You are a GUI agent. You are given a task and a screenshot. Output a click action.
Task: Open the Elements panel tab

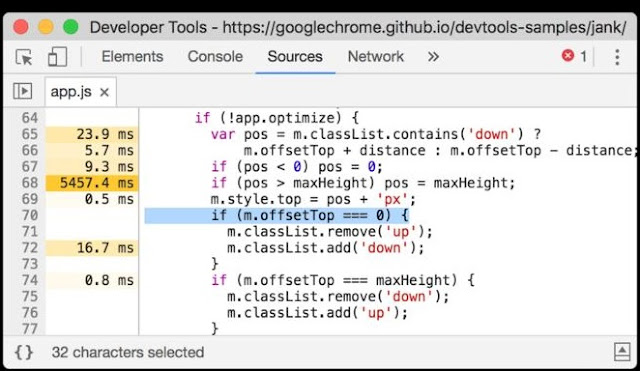pos(132,56)
